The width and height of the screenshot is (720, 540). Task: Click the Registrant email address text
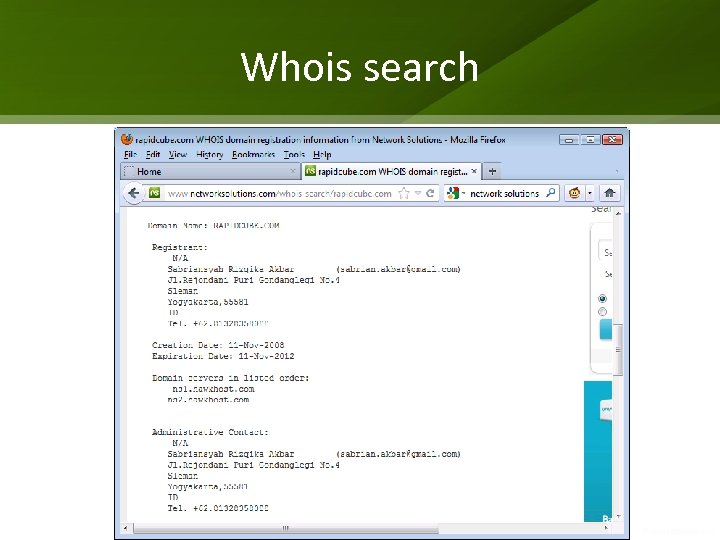click(x=398, y=269)
